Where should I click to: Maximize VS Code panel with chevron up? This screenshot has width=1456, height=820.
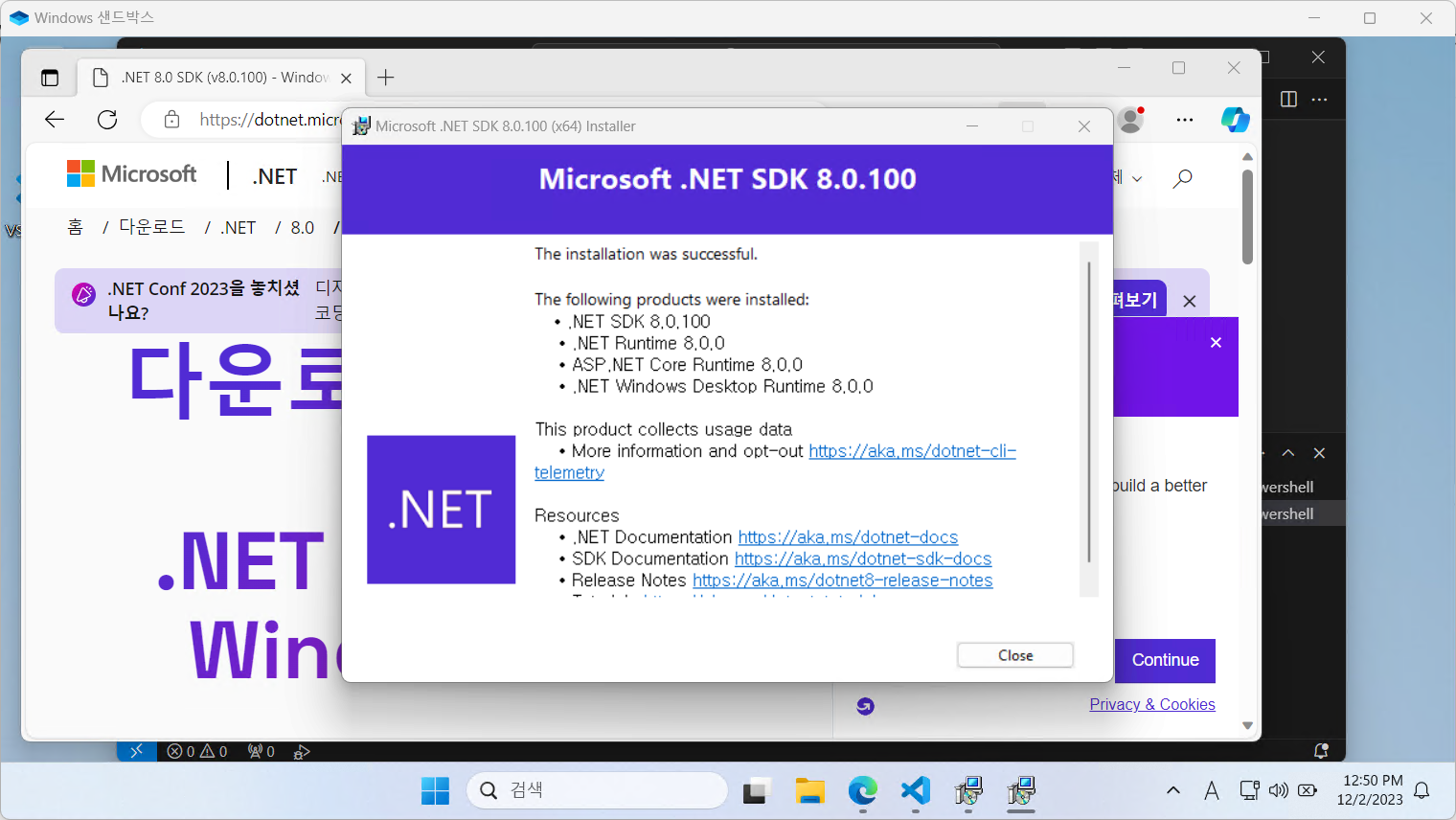click(x=1288, y=453)
